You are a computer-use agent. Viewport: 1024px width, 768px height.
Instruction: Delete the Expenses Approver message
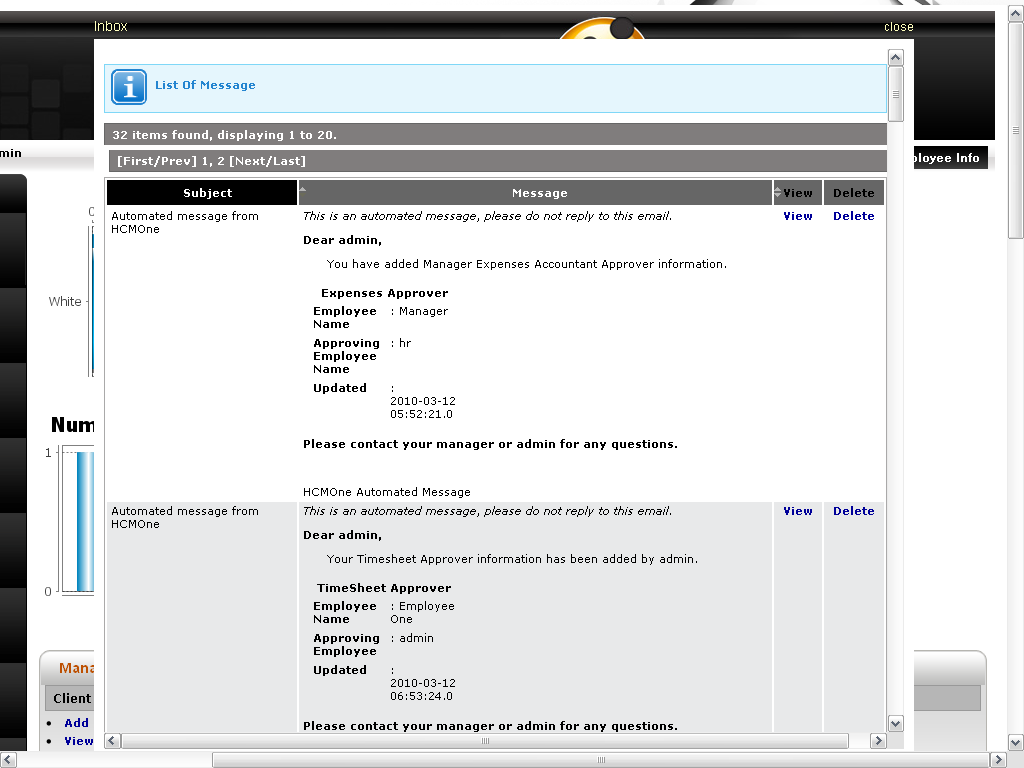(854, 216)
